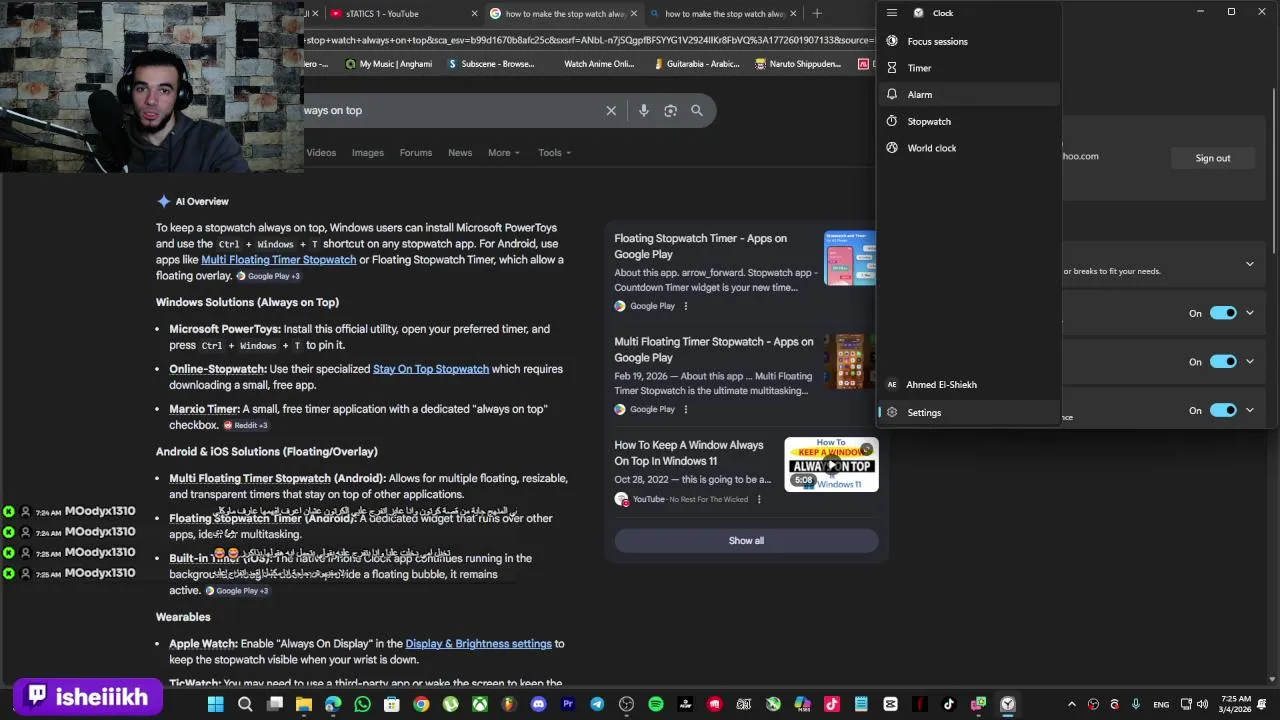This screenshot has width=1280, height=720.
Task: Open WhatsApp from the taskbar
Action: point(362,704)
